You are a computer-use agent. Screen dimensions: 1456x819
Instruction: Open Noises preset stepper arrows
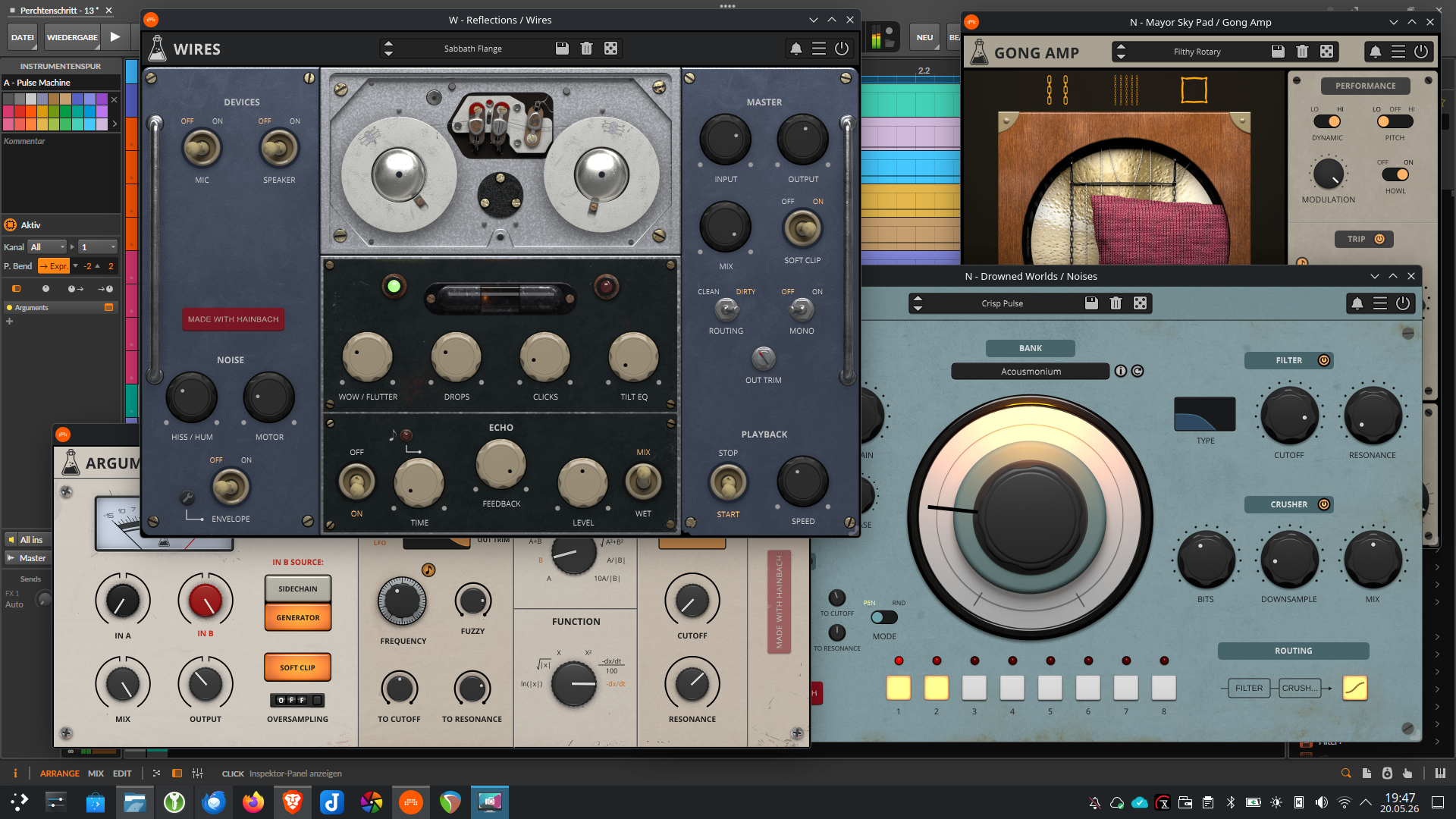point(918,303)
